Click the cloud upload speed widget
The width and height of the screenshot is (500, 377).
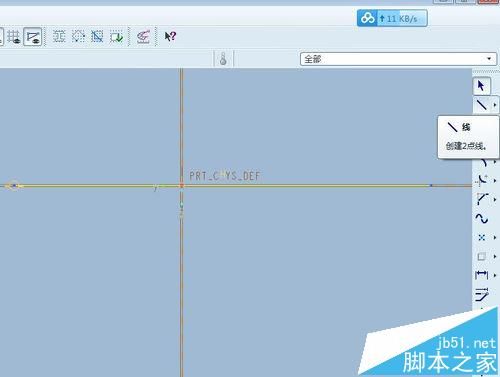click(392, 18)
